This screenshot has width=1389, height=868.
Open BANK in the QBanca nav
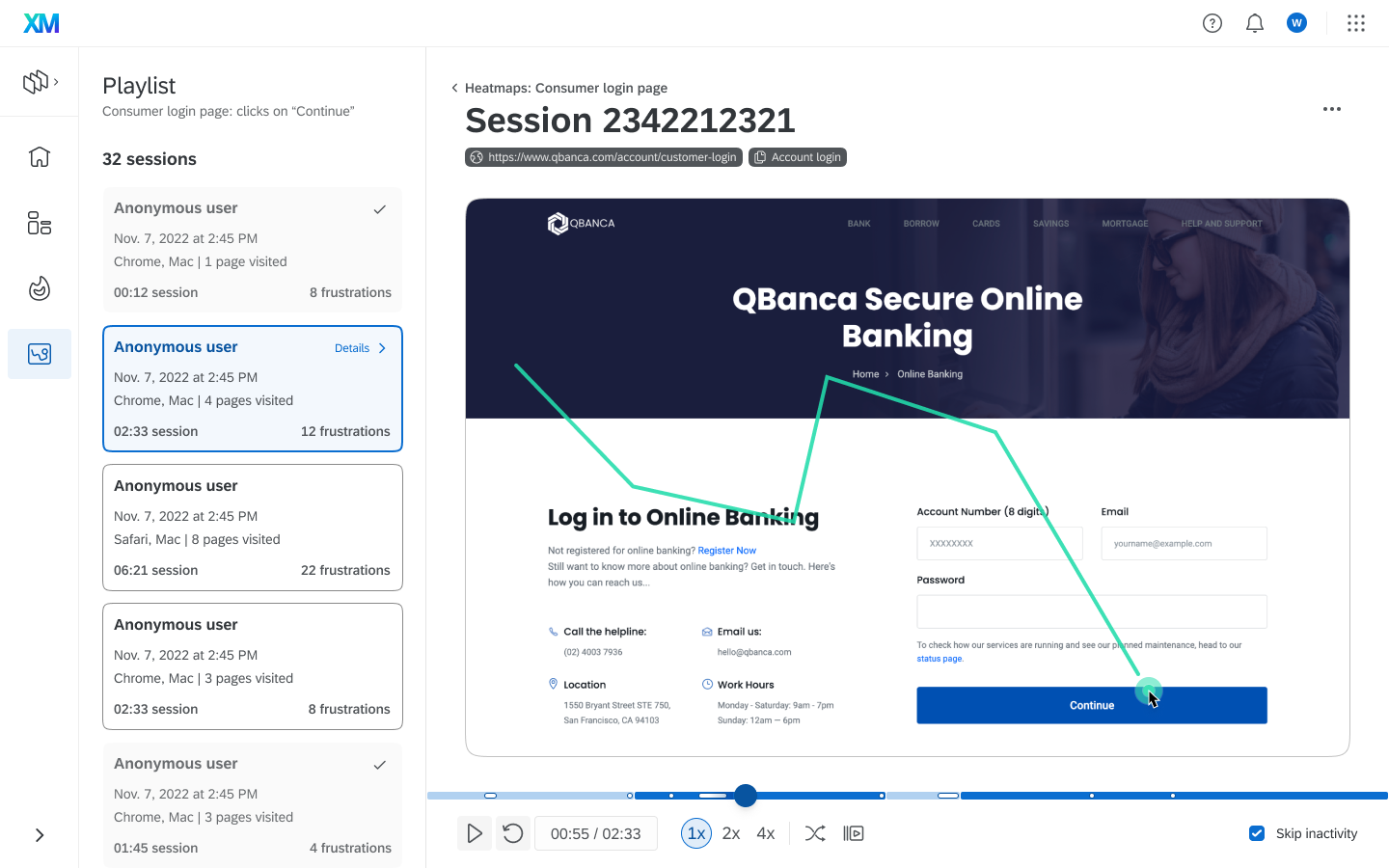(858, 224)
